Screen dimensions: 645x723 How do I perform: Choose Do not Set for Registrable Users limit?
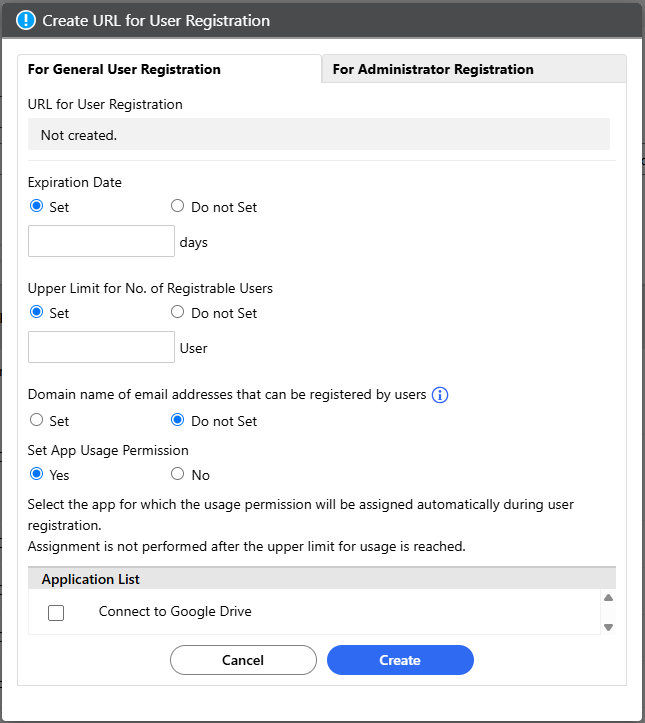(178, 313)
